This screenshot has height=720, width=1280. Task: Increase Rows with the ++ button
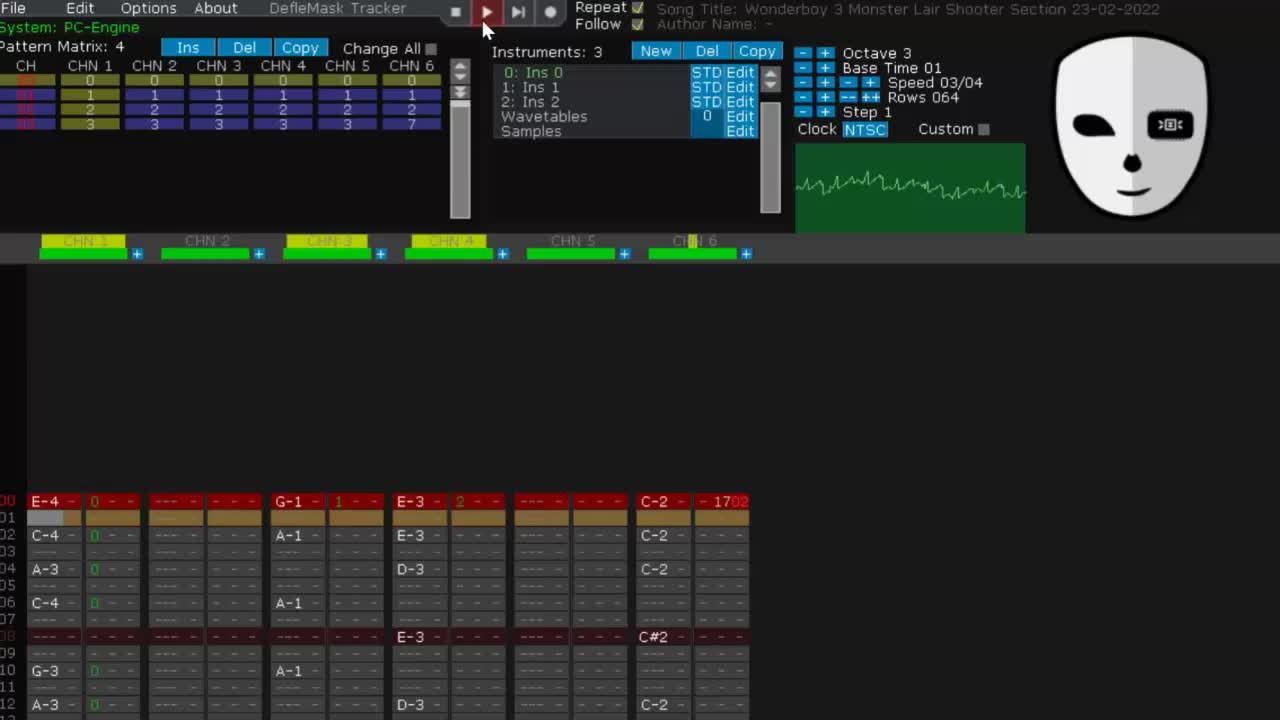click(870, 97)
